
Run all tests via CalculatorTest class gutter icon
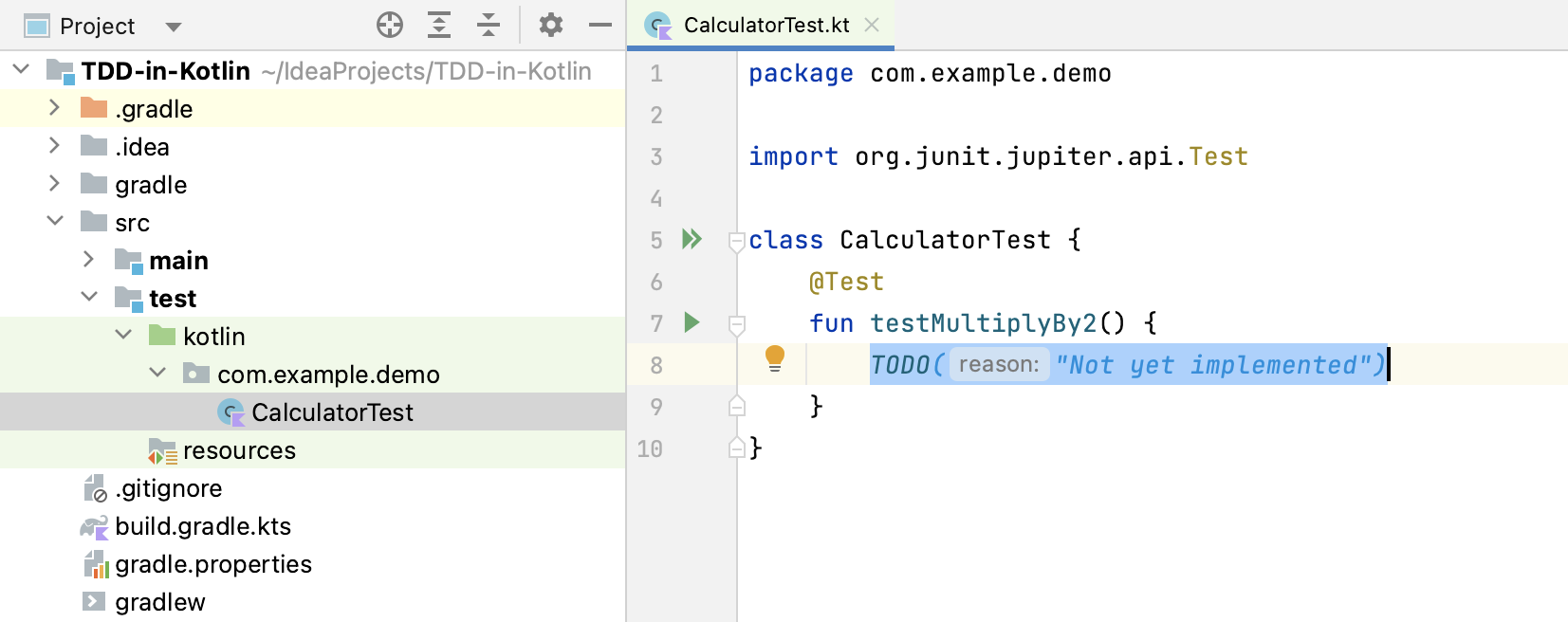click(x=692, y=239)
